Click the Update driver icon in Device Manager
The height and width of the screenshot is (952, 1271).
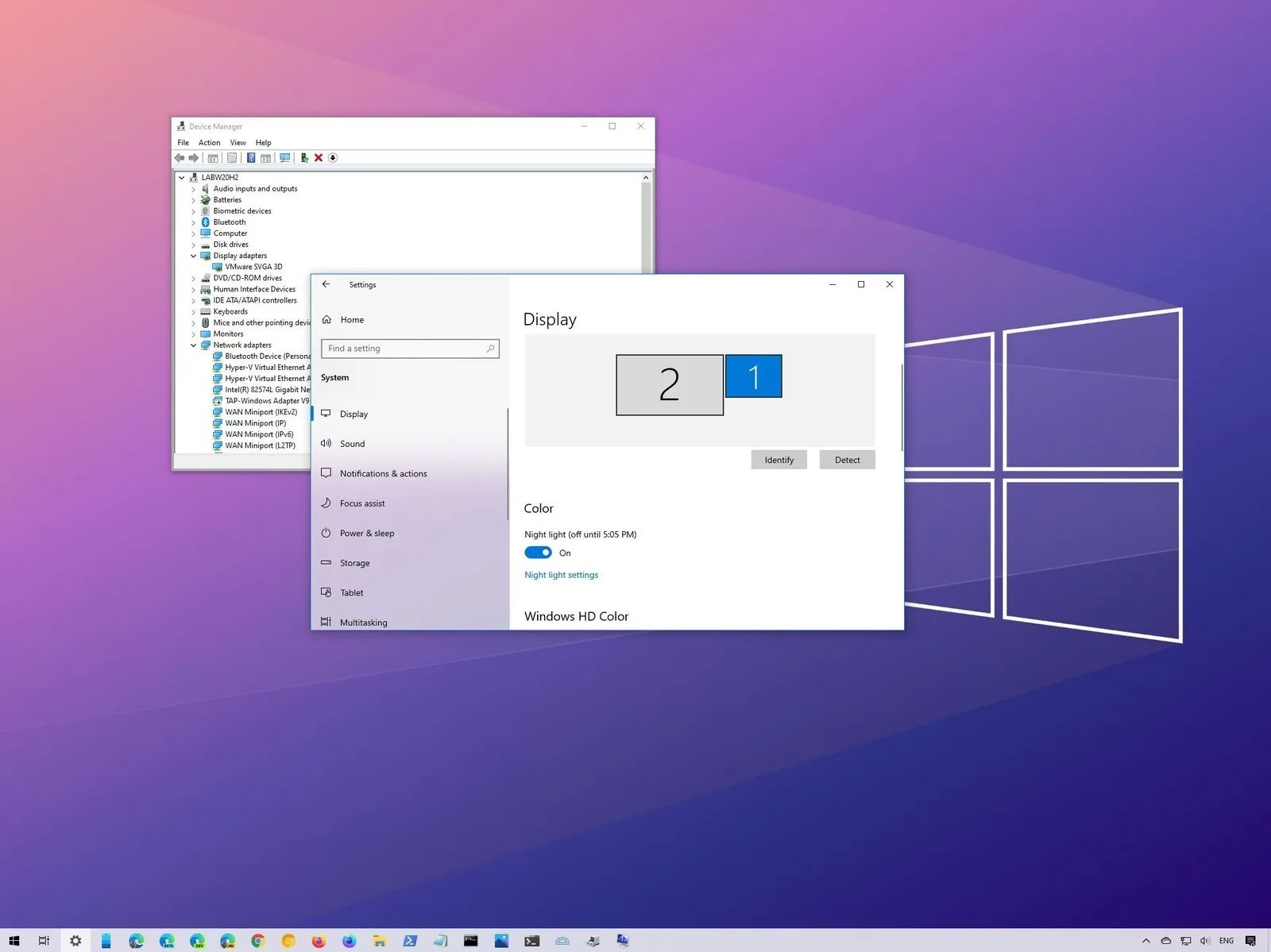click(304, 158)
